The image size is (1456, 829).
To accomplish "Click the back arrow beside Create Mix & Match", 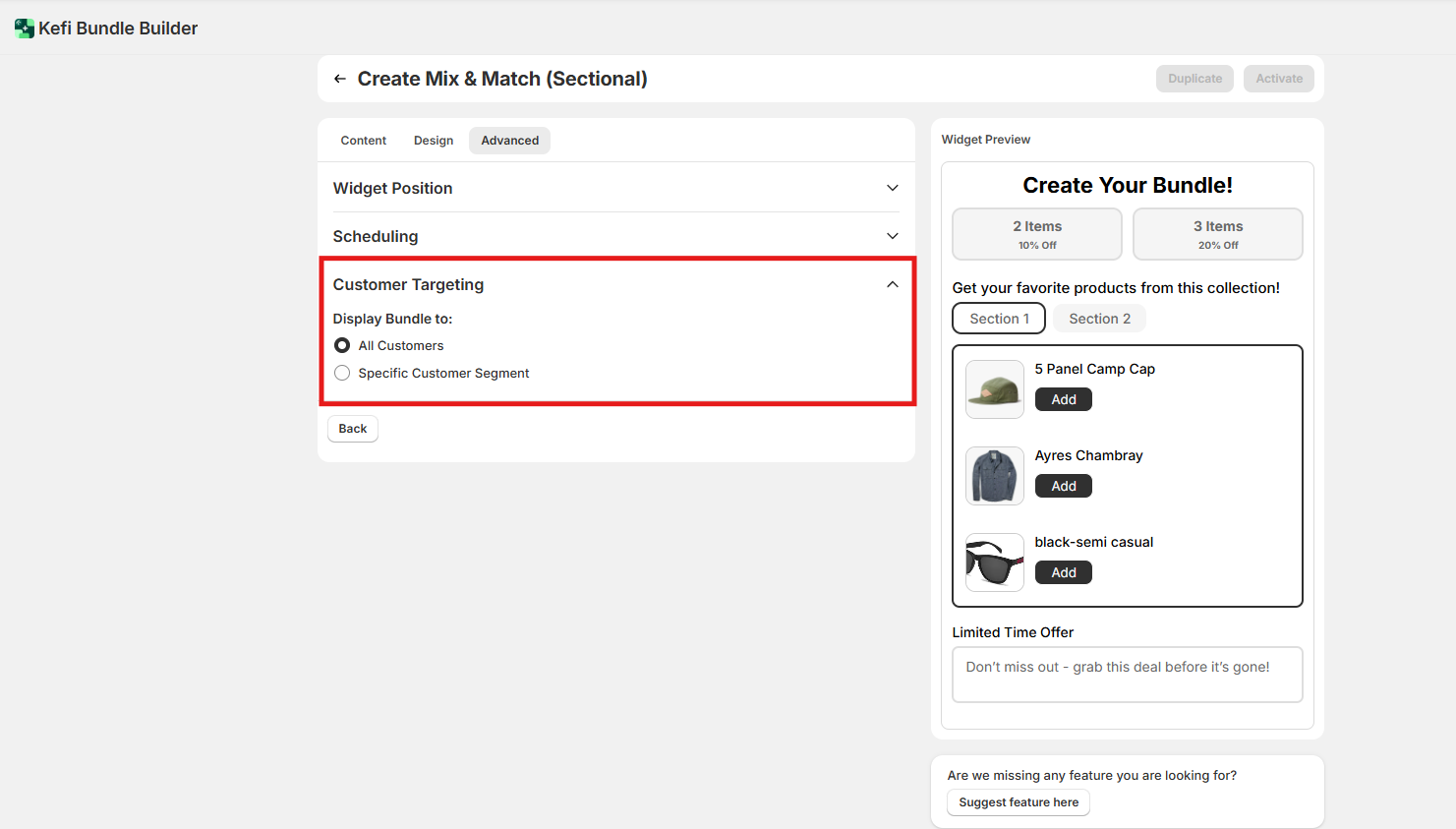I will (339, 79).
